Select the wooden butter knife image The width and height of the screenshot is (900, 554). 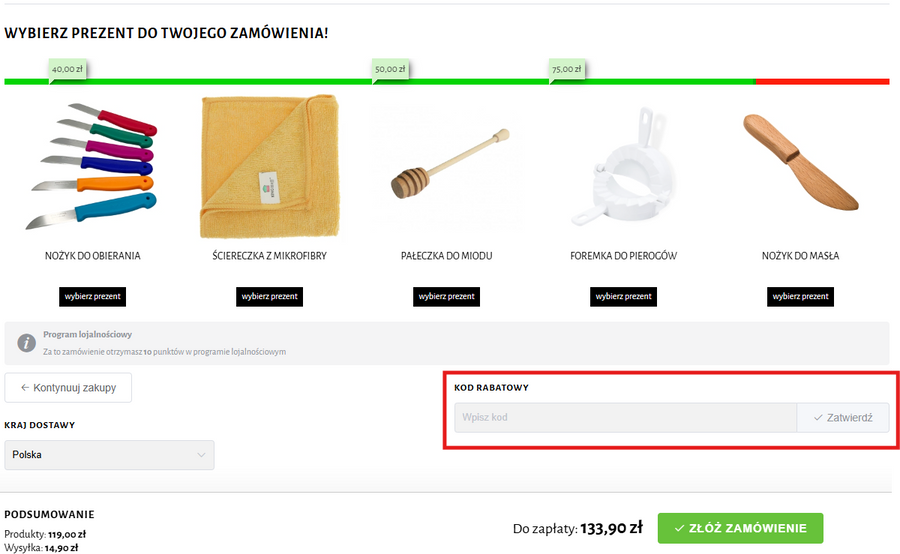click(x=801, y=162)
